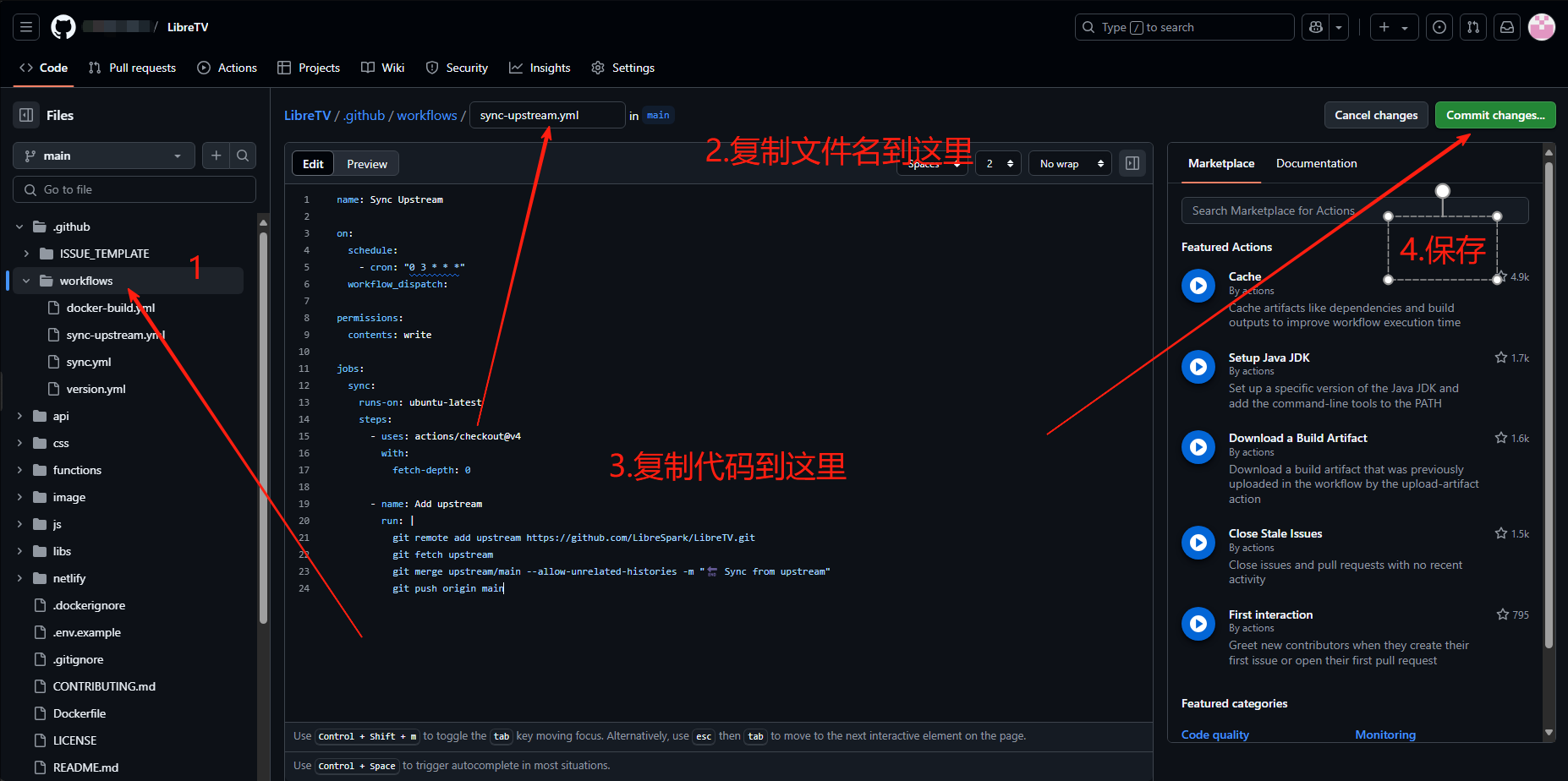Open the Download a Build Artifact action

point(1298,438)
